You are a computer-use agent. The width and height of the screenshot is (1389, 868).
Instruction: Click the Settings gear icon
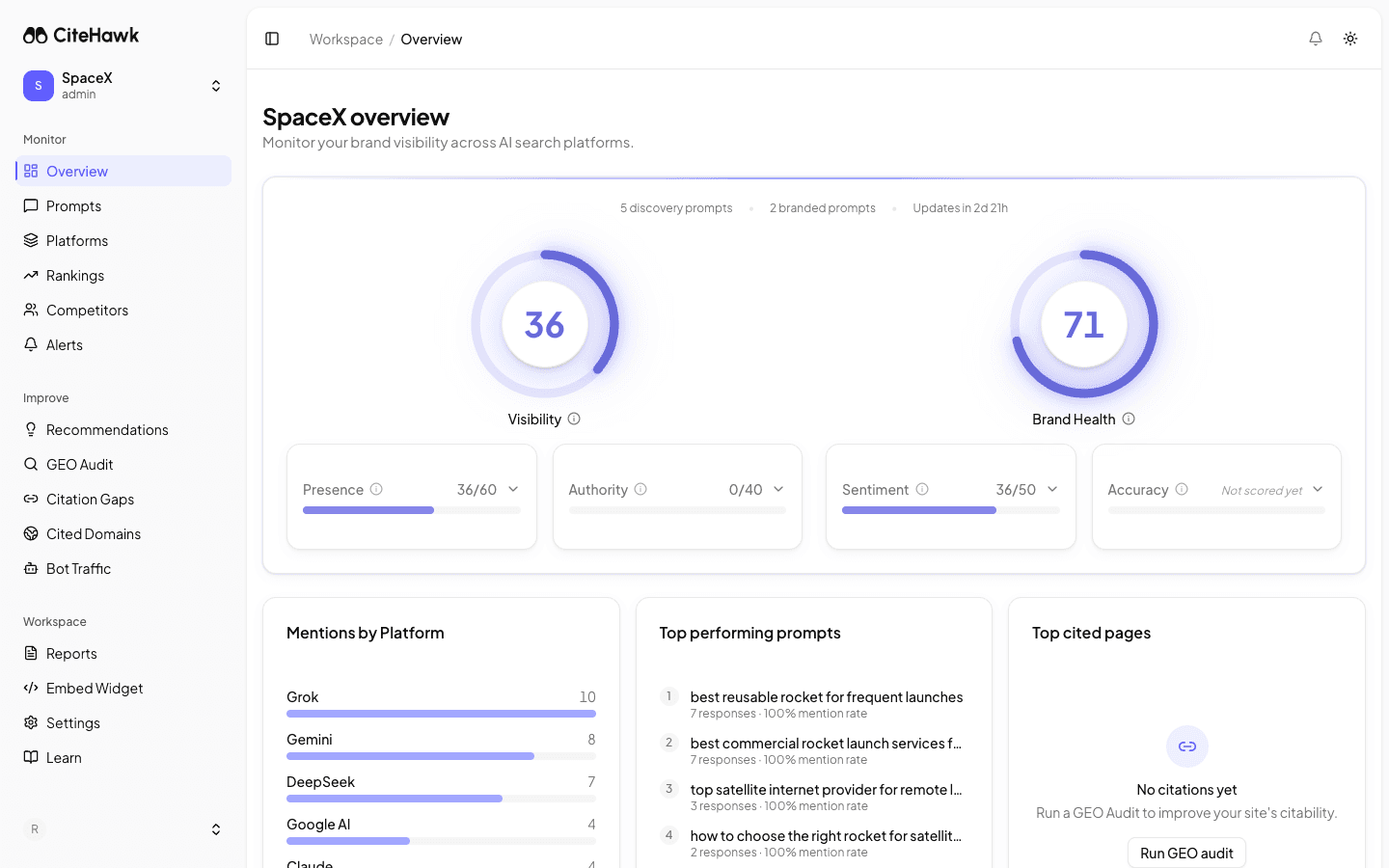pyautogui.click(x=31, y=722)
